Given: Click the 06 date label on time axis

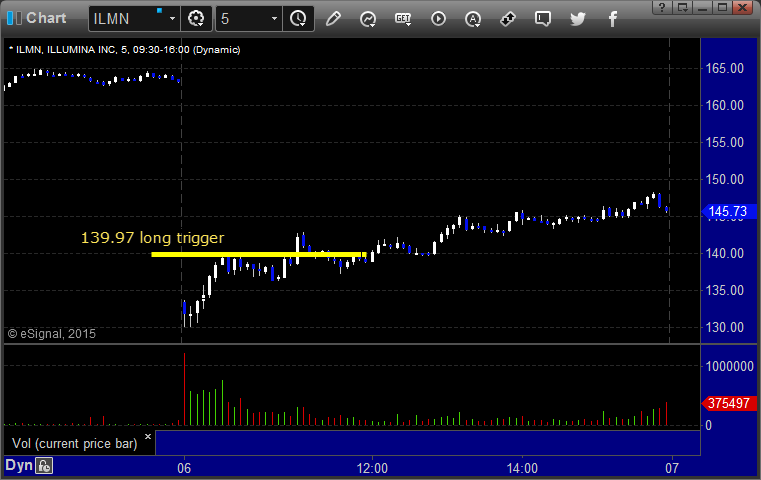Looking at the screenshot, I should click(184, 468).
